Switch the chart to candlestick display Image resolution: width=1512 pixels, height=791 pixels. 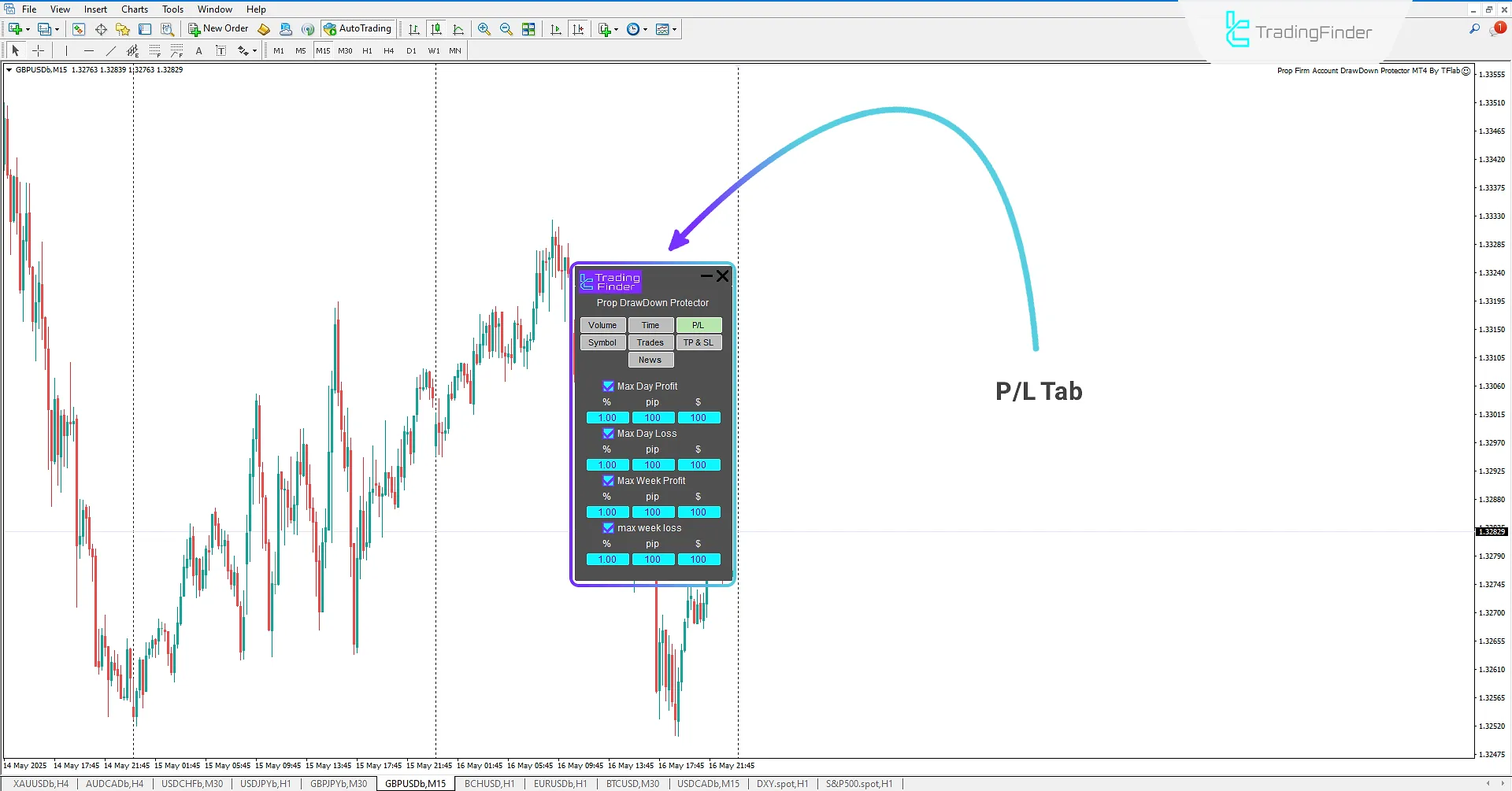436,29
